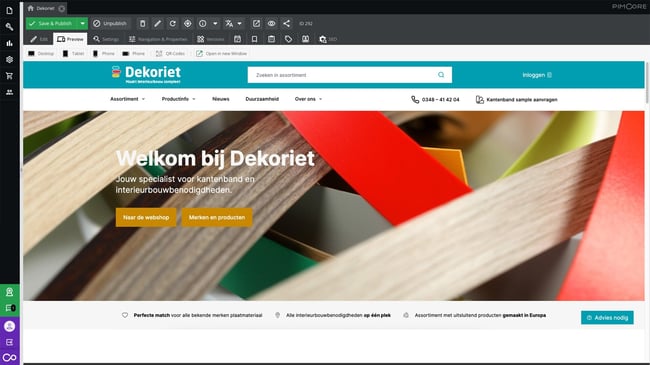The image size is (650, 365).
Task: Click the info circle toolbar icon
Action: tap(202, 24)
